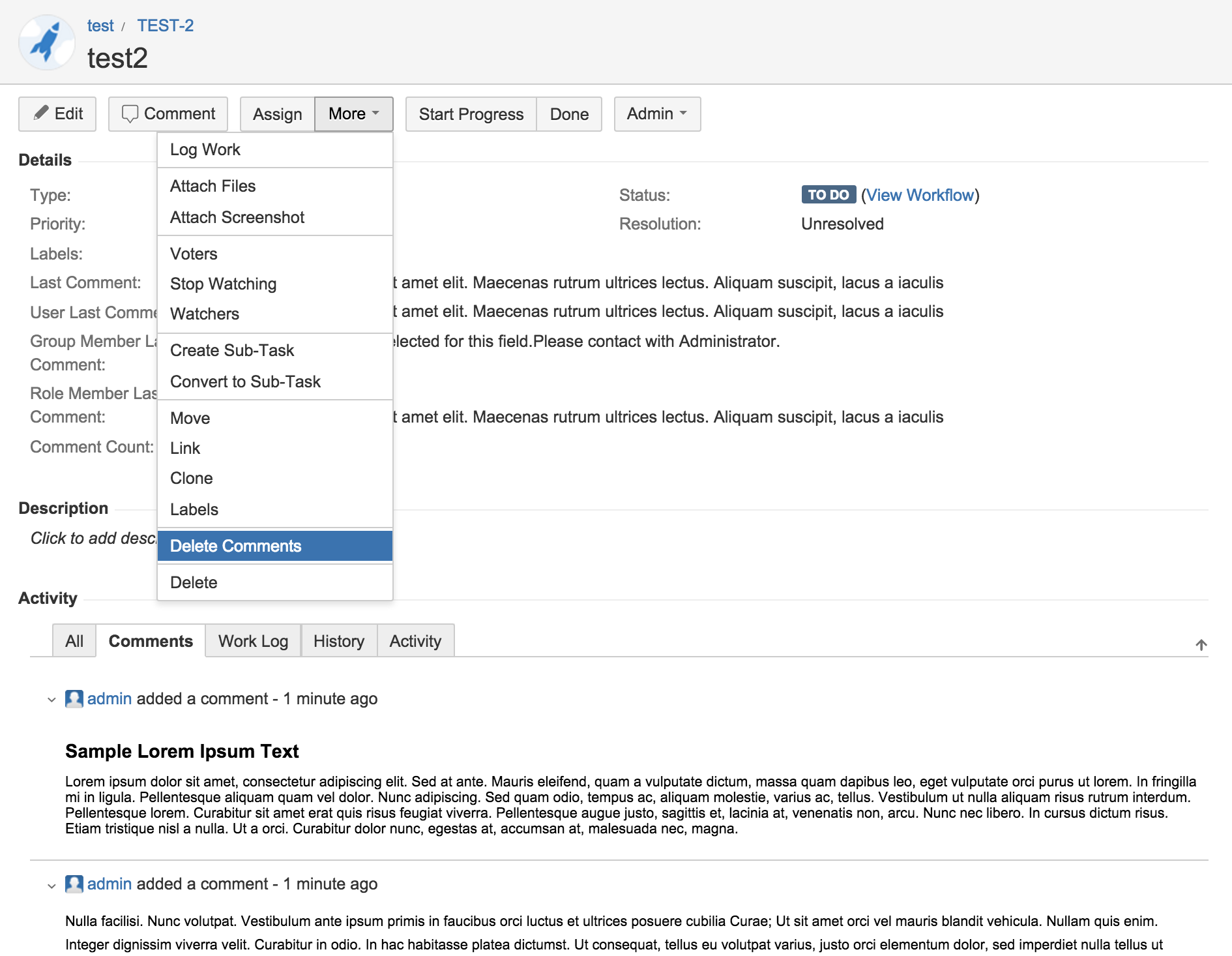
Task: Click the Start Progress button
Action: click(x=471, y=114)
